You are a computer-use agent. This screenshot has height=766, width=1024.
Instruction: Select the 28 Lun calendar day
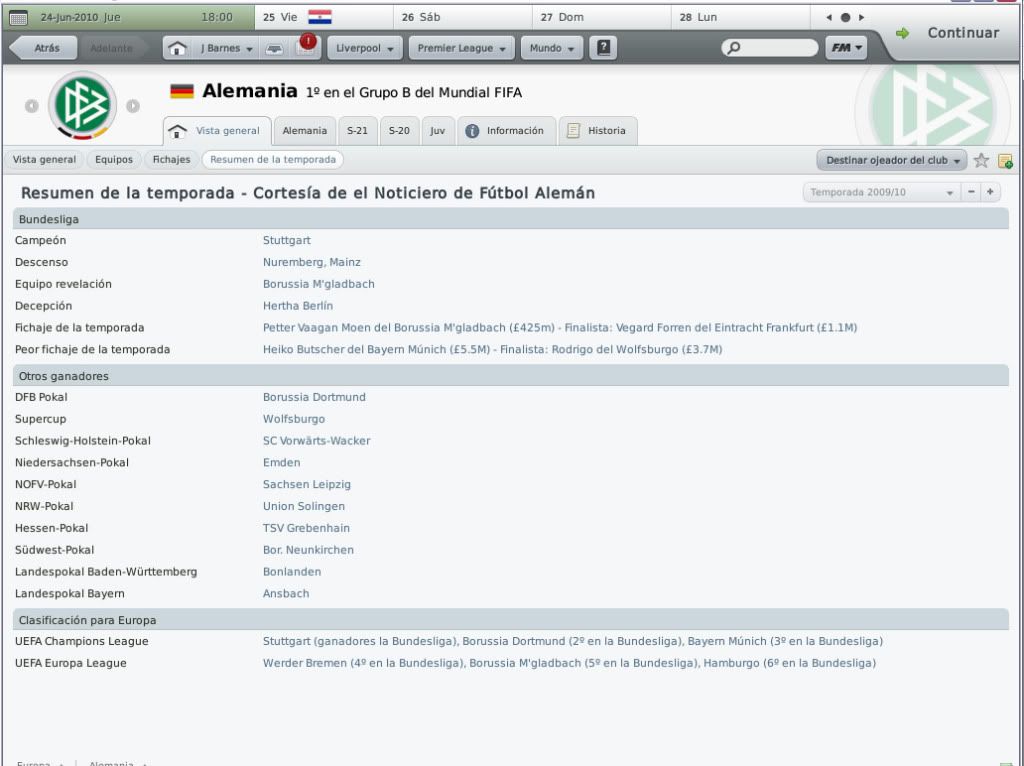740,17
